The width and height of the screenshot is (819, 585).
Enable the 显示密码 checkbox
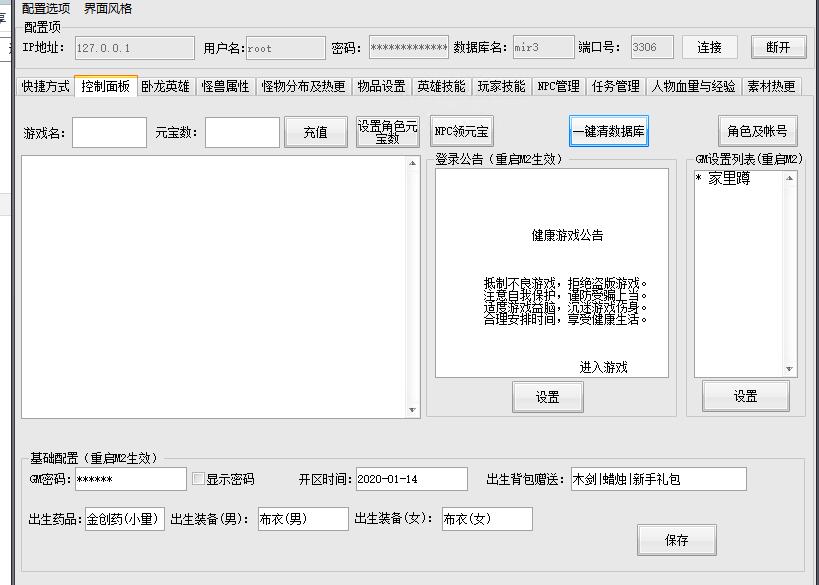click(x=199, y=479)
